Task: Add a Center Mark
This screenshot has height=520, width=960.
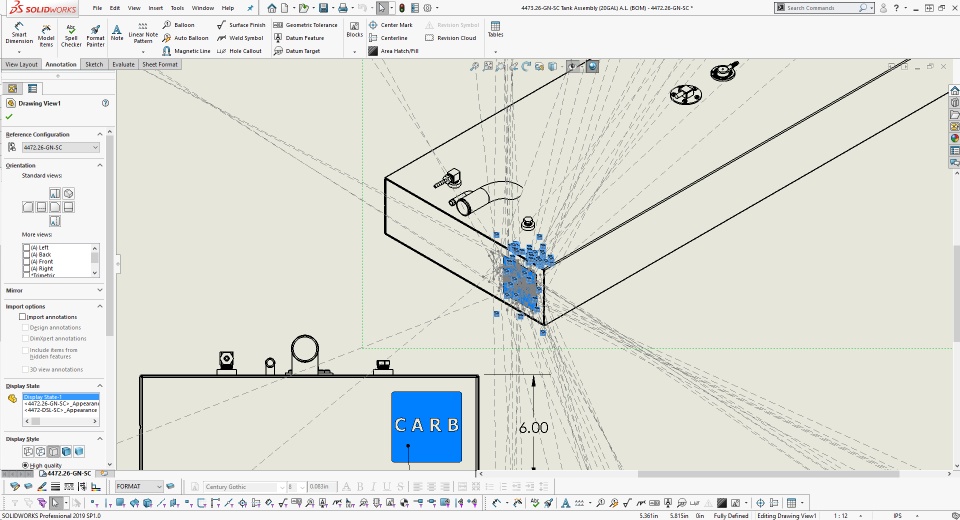Action: coord(391,25)
